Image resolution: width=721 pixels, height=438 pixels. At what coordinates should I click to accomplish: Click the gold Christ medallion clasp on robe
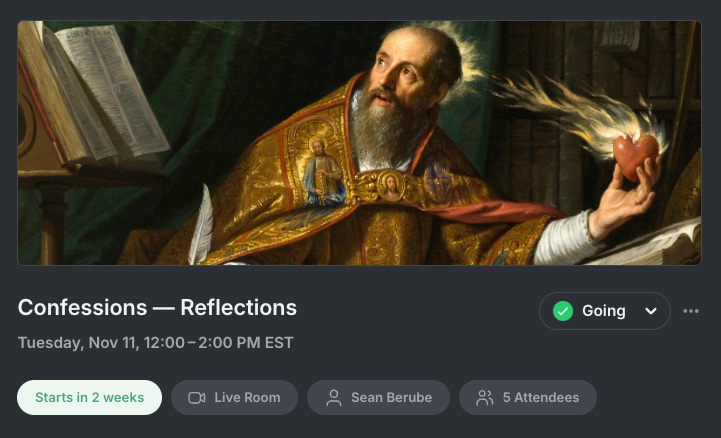coord(391,186)
